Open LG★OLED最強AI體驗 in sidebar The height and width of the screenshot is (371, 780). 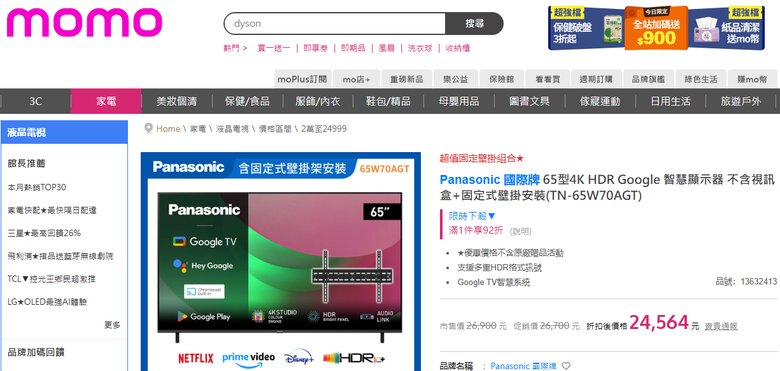48,302
